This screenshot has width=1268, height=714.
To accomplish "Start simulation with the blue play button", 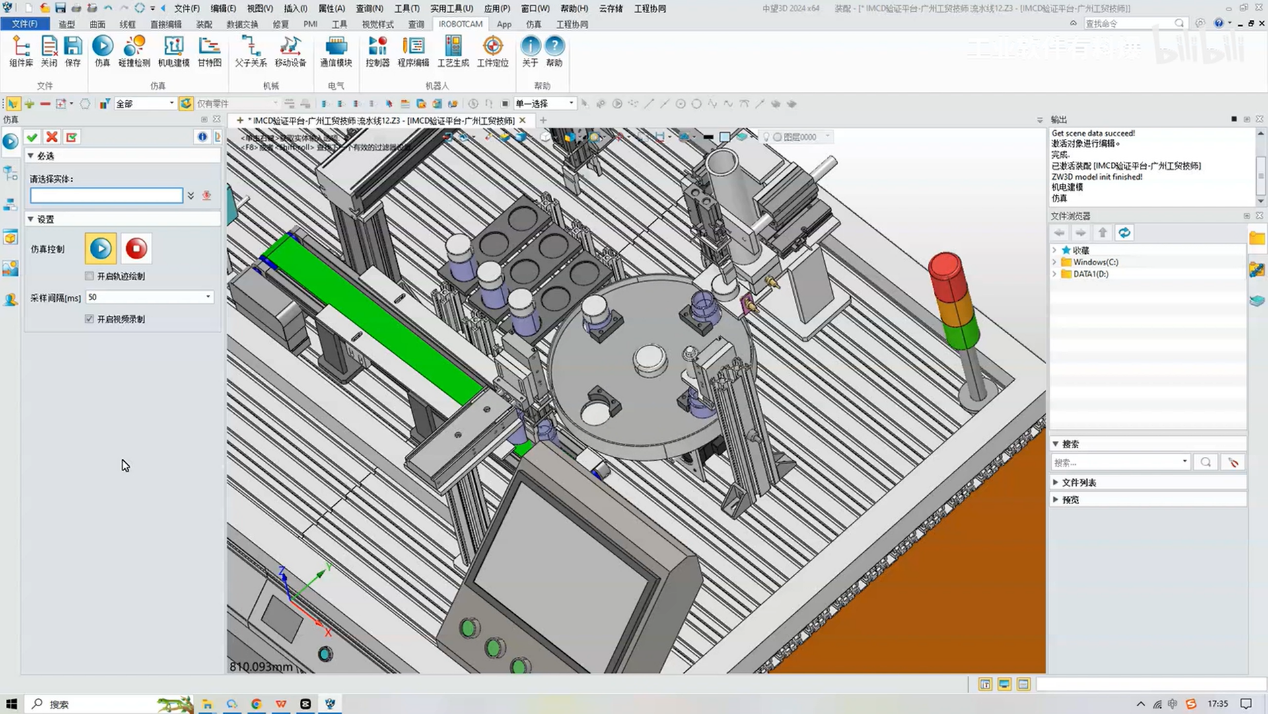I will tap(101, 248).
